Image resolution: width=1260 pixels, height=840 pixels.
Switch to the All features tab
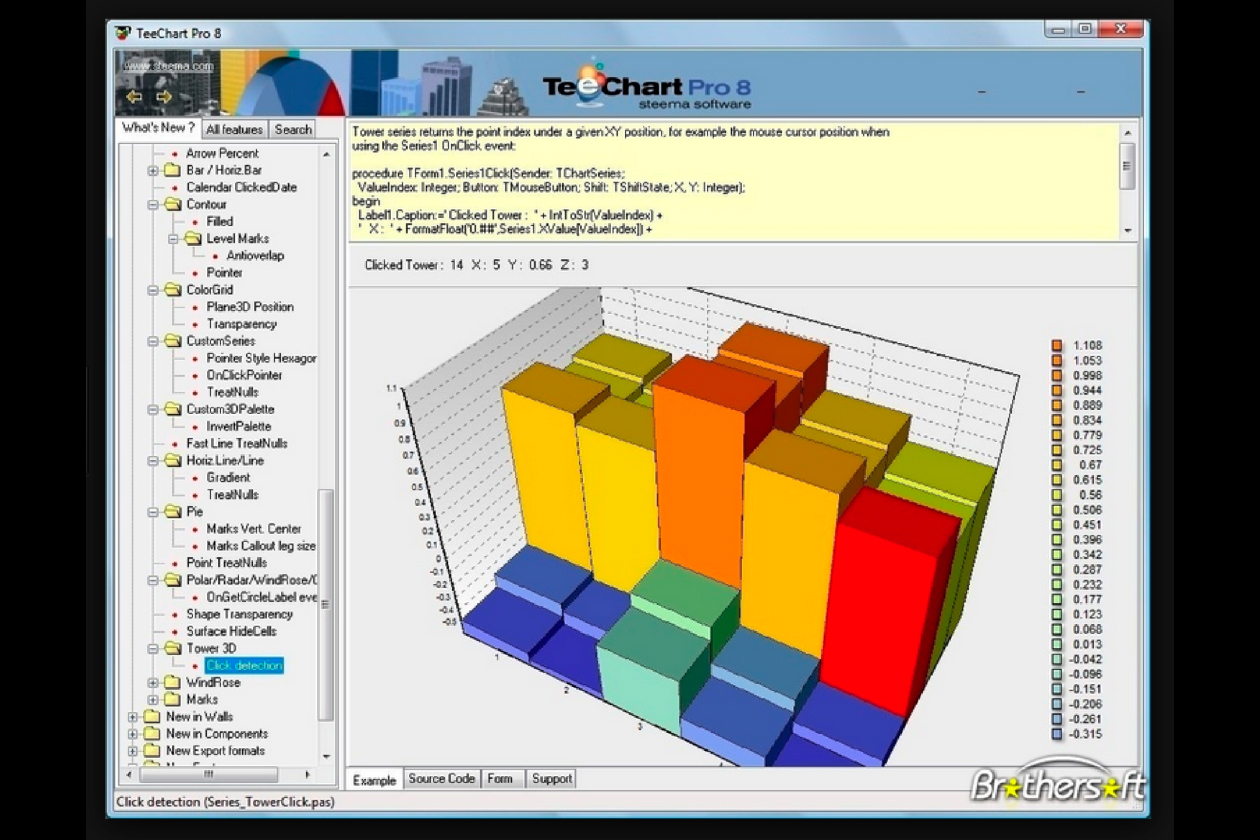coord(234,129)
